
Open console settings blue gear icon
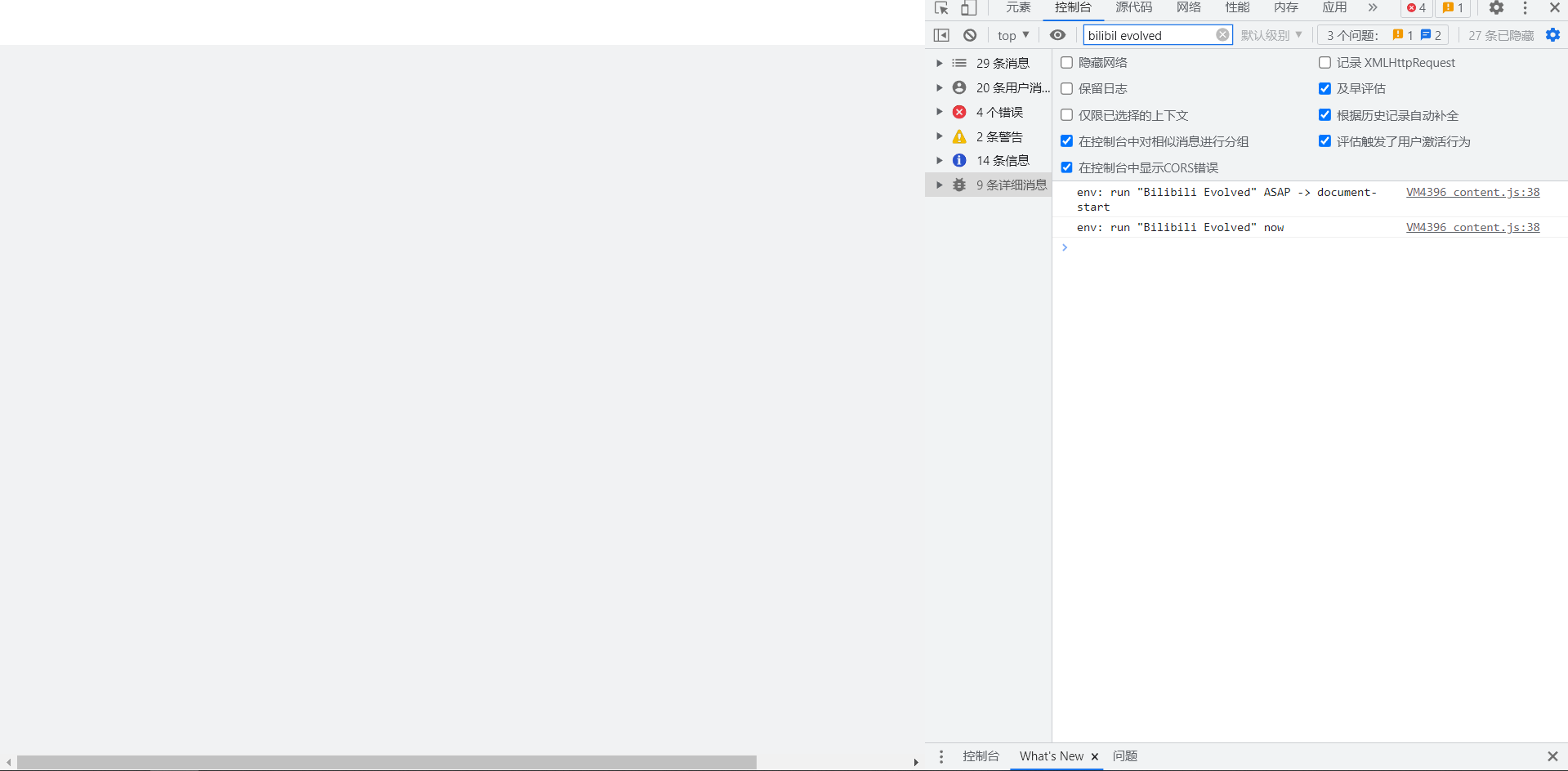[1553, 35]
